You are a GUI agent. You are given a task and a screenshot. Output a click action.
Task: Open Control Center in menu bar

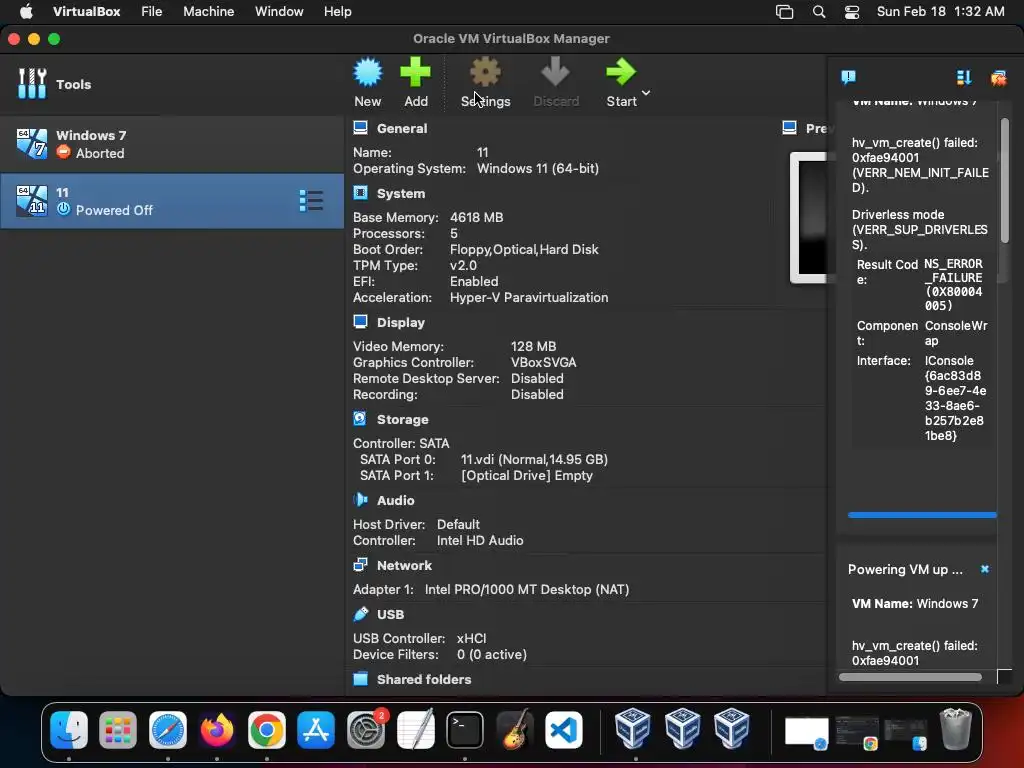[852, 12]
